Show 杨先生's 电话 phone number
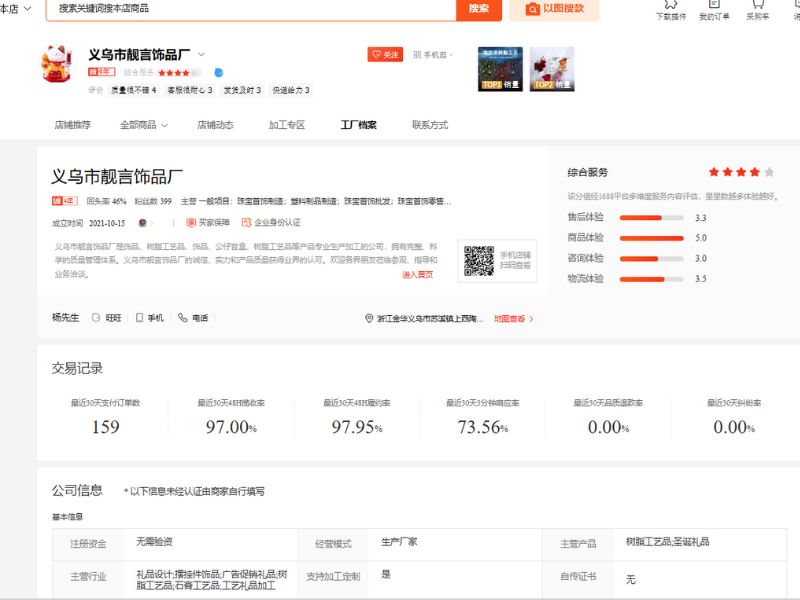This screenshot has width=800, height=600. [193, 318]
